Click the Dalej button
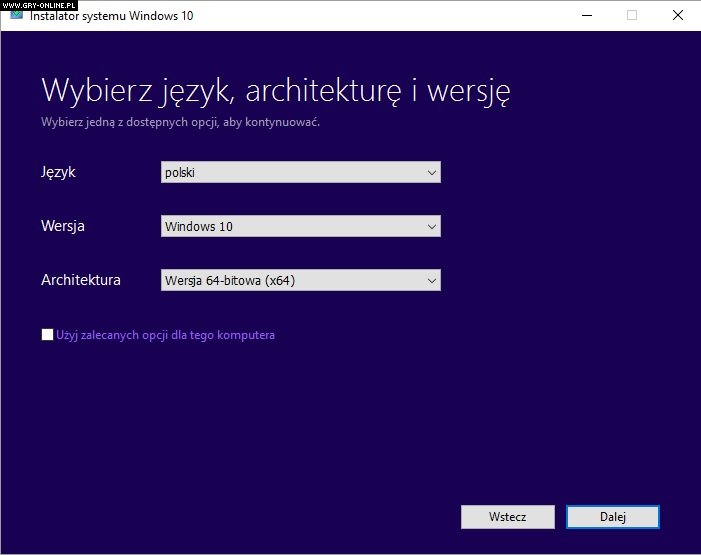The height and width of the screenshot is (555, 701). tap(612, 517)
